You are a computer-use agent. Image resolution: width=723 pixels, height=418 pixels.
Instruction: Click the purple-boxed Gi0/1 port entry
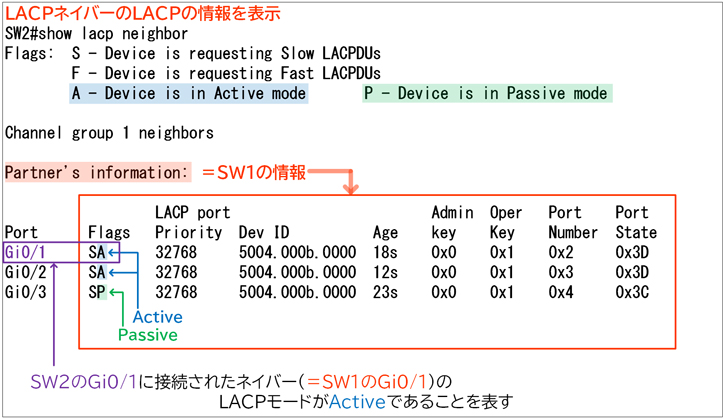[27, 252]
